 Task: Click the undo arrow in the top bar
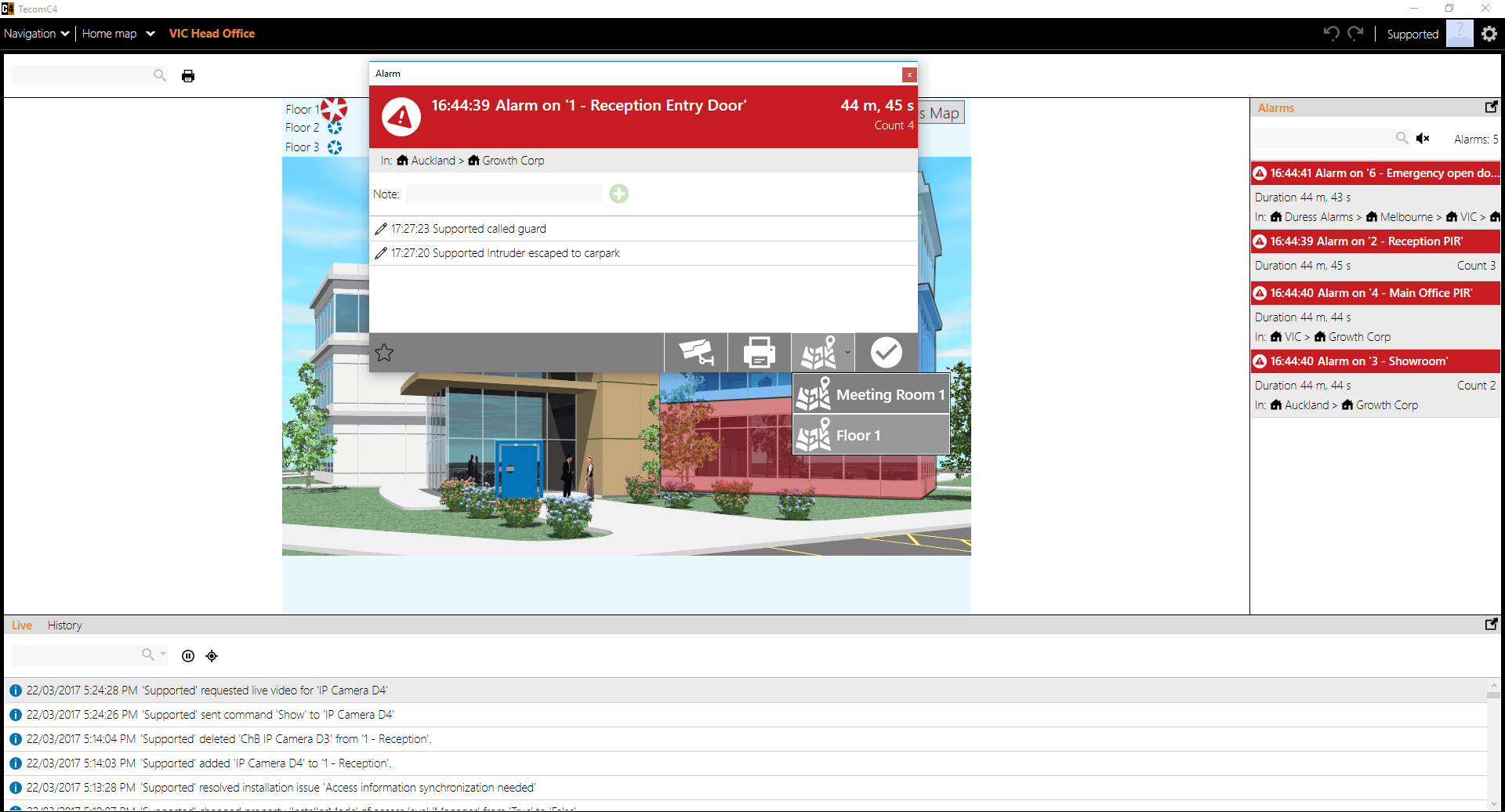[x=1331, y=34]
